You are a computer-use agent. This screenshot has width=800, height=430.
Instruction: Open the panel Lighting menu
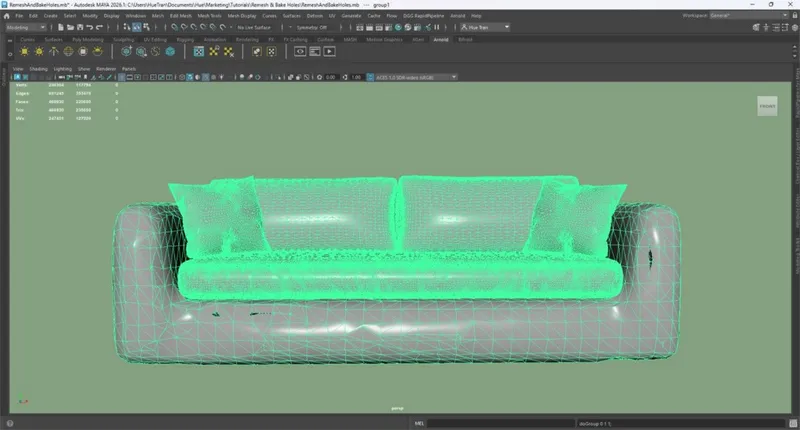[x=63, y=69]
